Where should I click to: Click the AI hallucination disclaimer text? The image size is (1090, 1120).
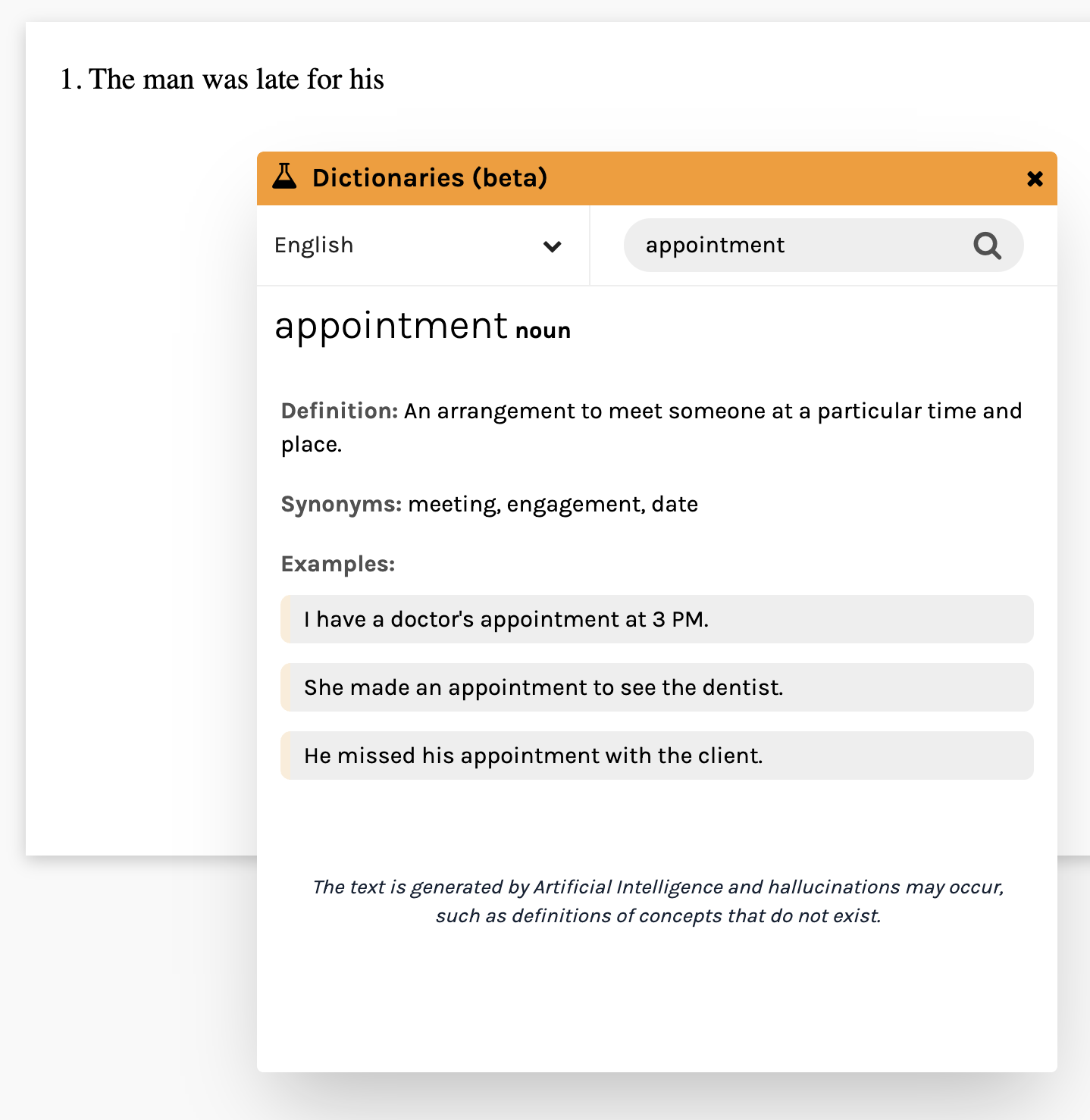click(658, 901)
